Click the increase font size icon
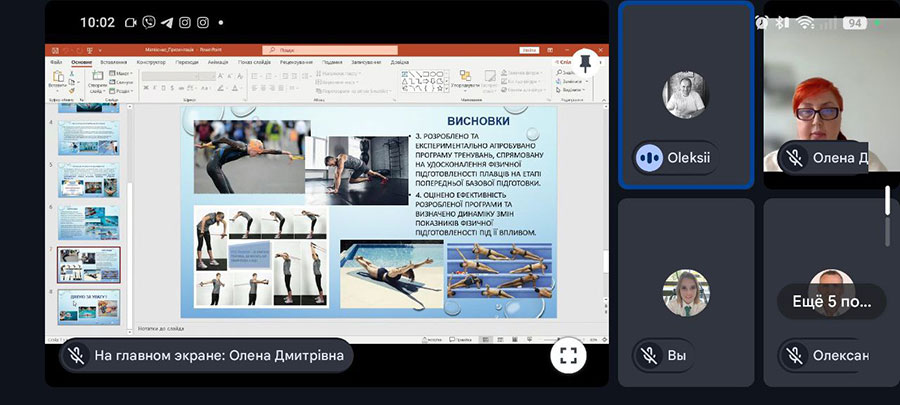The height and width of the screenshot is (405, 900). (x=221, y=76)
